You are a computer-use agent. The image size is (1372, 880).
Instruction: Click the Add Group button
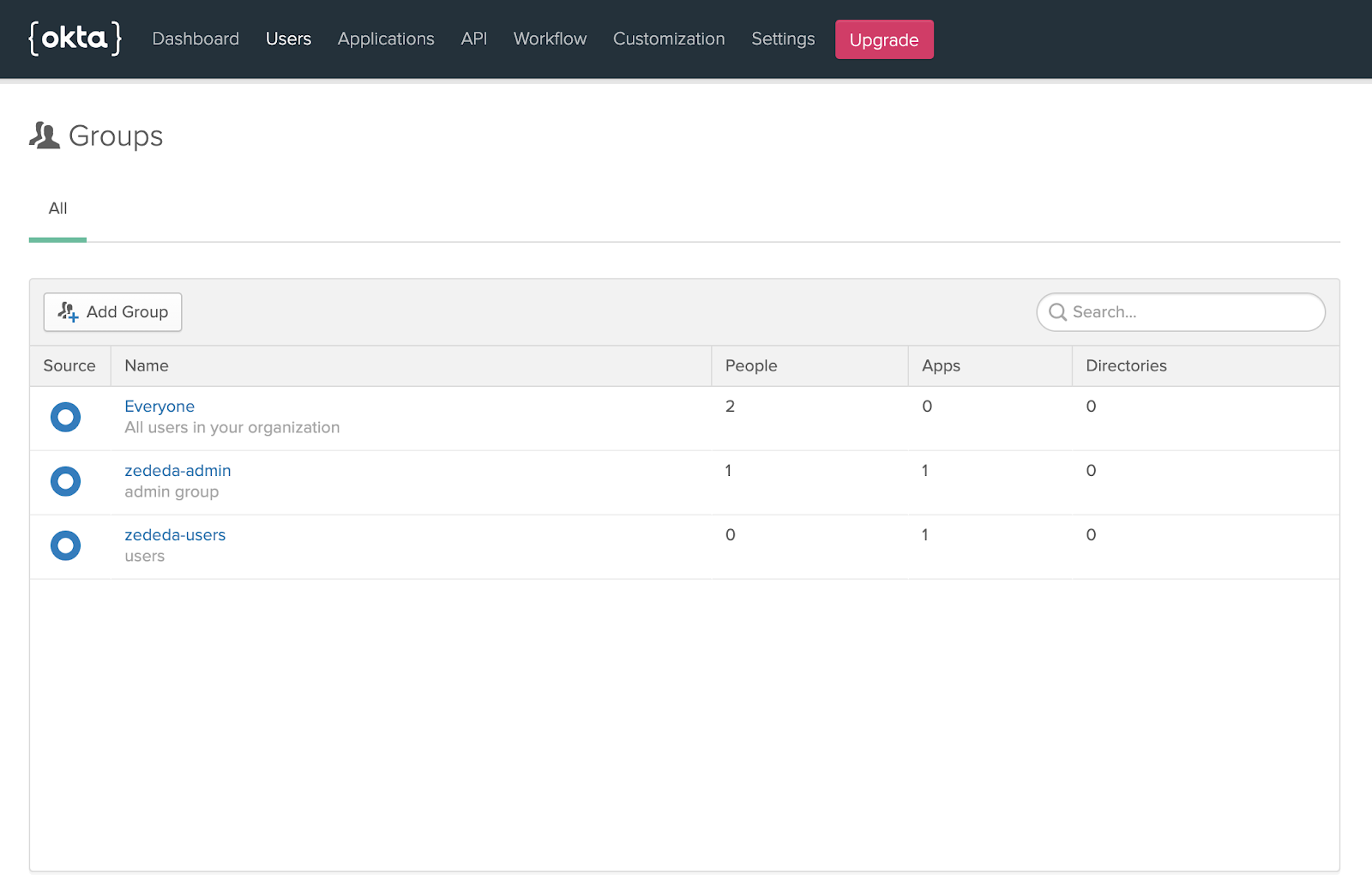point(112,312)
